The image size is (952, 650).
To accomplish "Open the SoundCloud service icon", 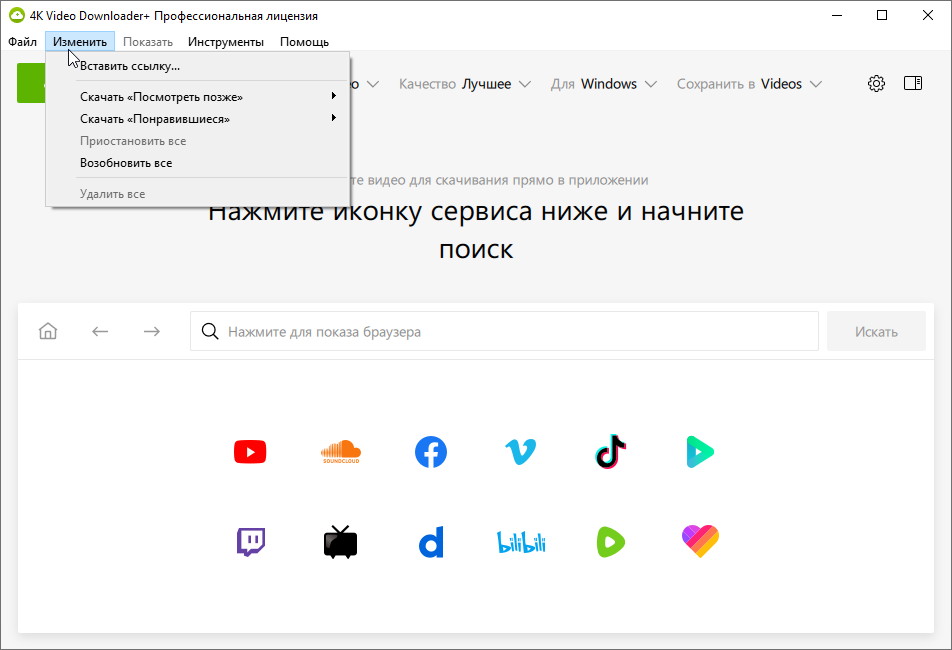I will tap(341, 452).
